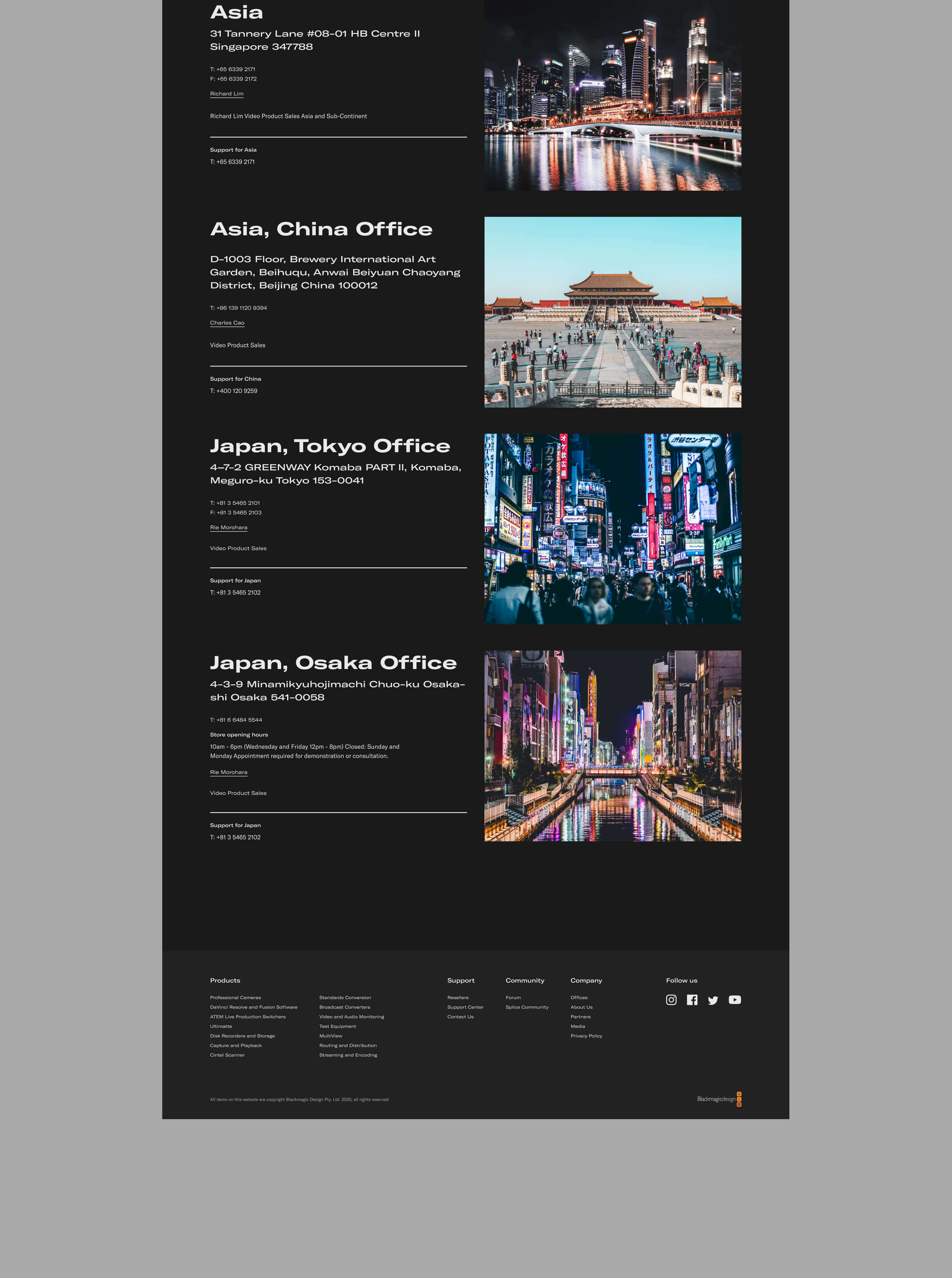Viewport: 952px width, 1278px height.
Task: Open the Resellers footer link
Action: tap(458, 997)
